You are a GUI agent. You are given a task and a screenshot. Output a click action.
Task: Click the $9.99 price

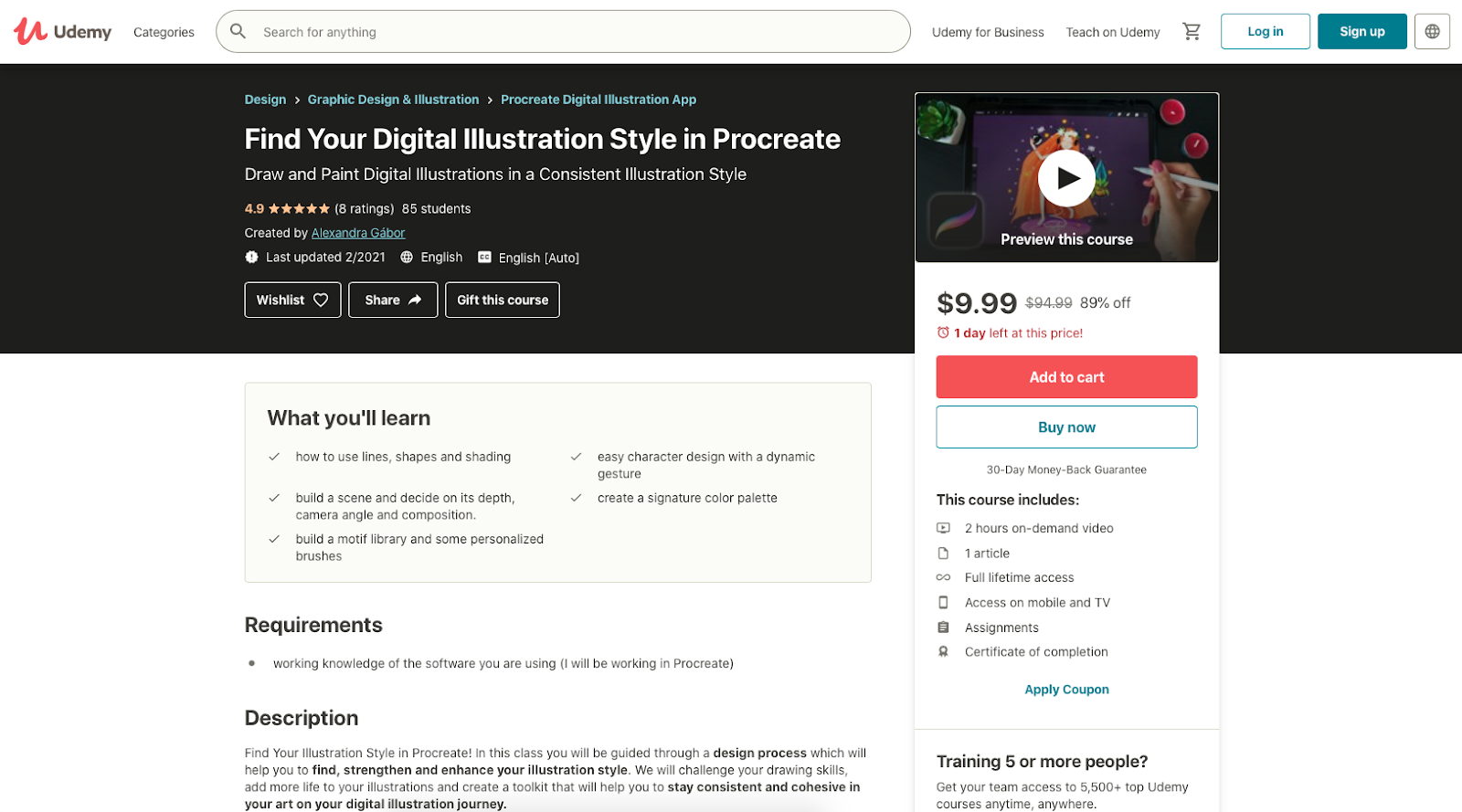click(977, 303)
